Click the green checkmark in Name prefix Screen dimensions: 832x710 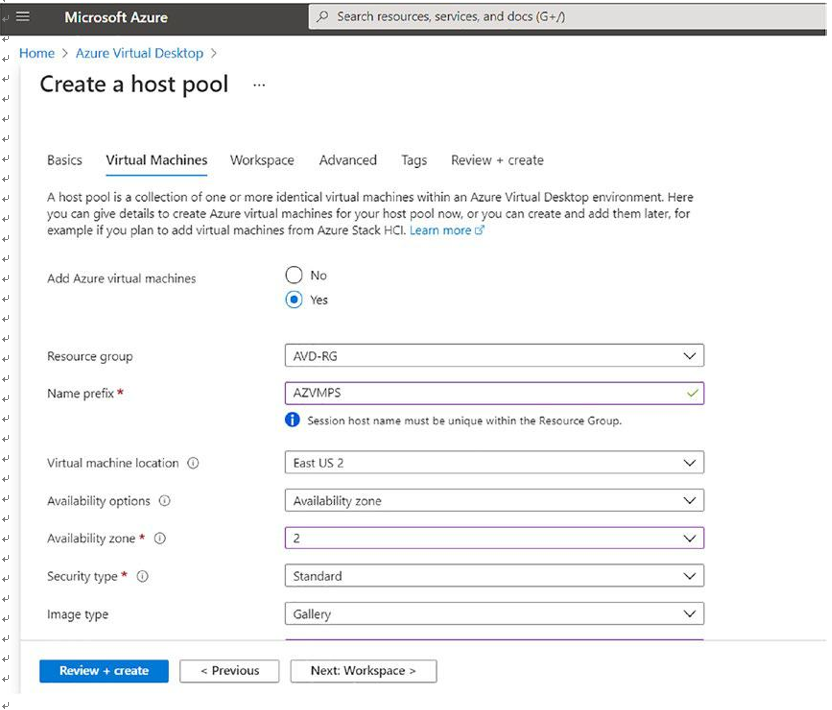tap(692, 393)
